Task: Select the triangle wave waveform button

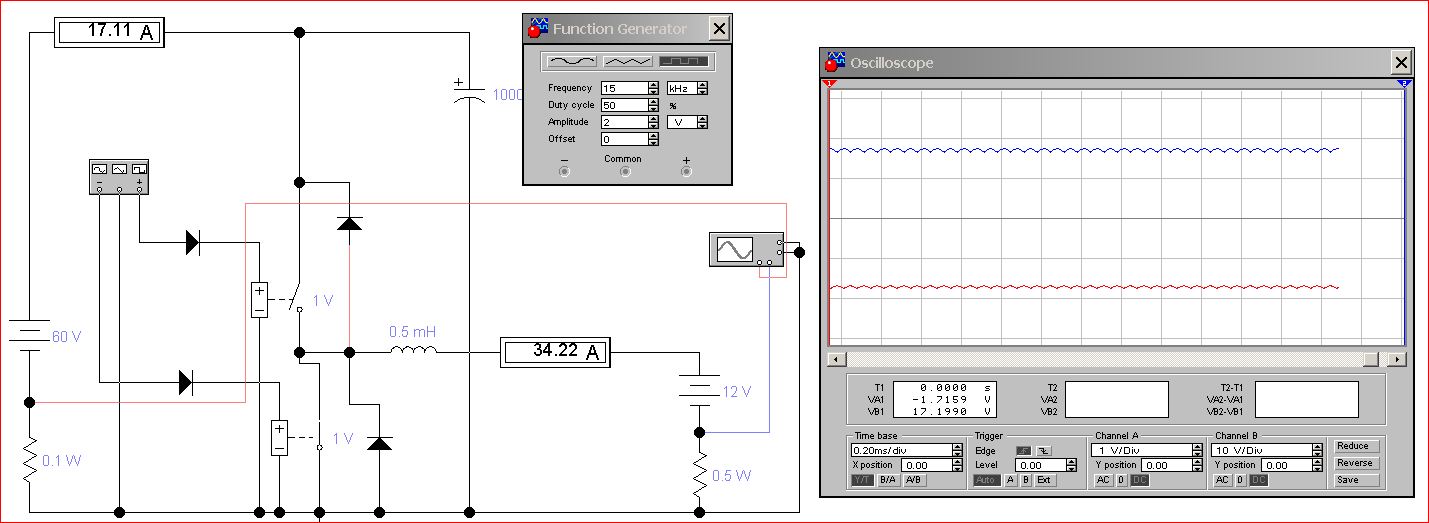Action: 627,62
